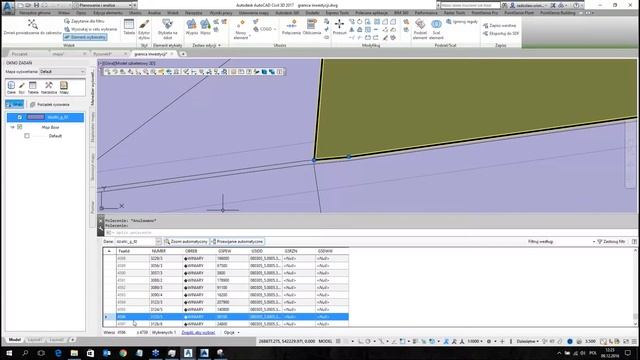
Task: Click Zapytanie dla filtru button
Action: (84, 21)
